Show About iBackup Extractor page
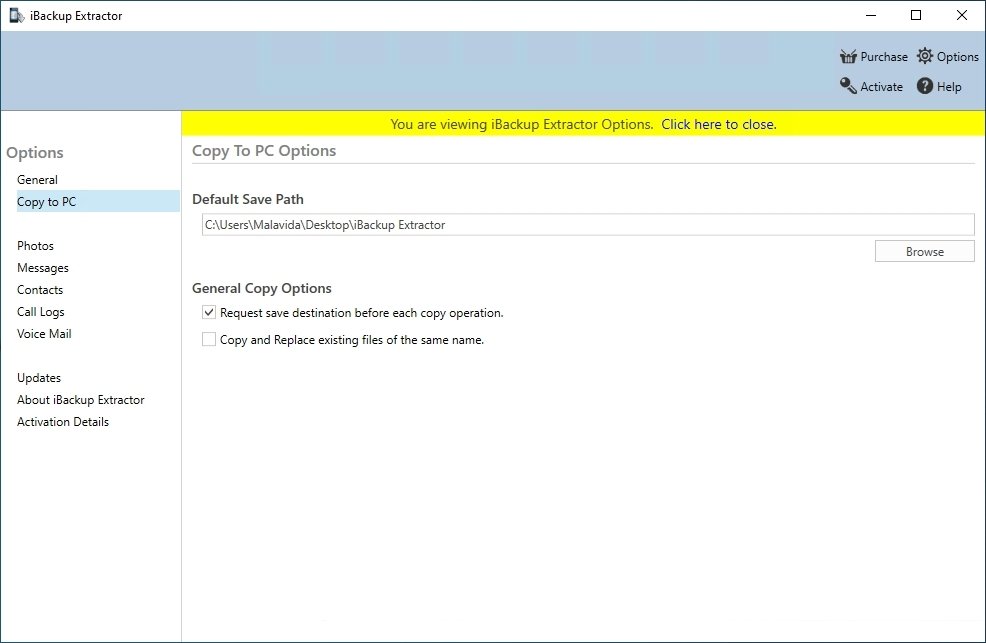The image size is (986, 643). pyautogui.click(x=80, y=400)
